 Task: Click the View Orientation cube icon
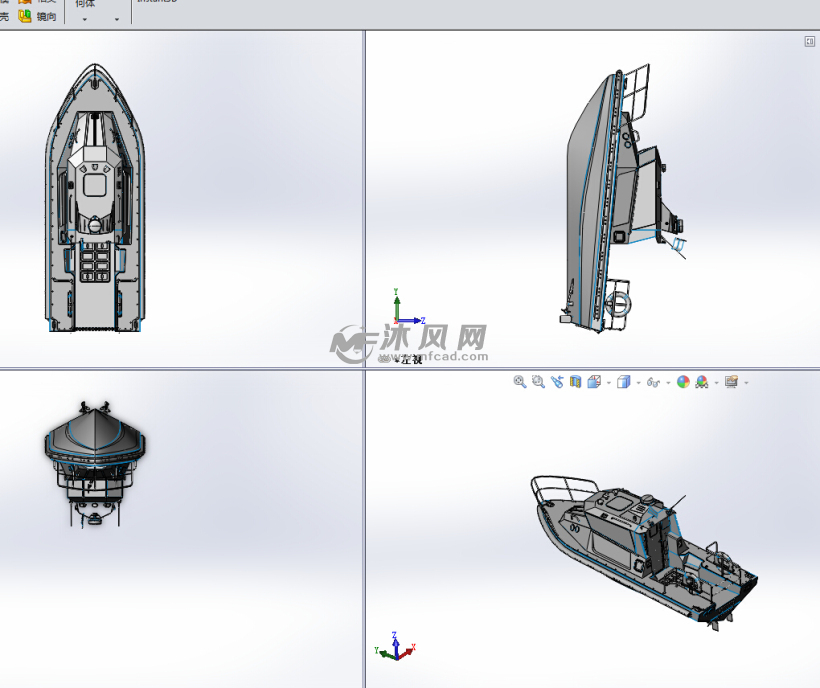coord(594,382)
